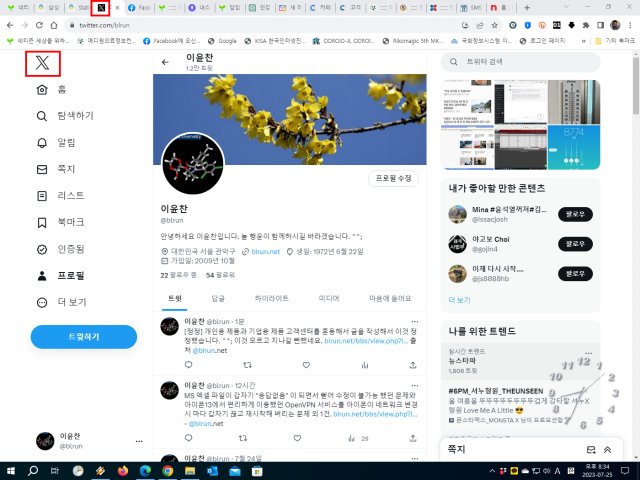The height and width of the screenshot is (480, 640).
Task: Open the Google bookmark in bookmarks bar
Action: point(222,41)
